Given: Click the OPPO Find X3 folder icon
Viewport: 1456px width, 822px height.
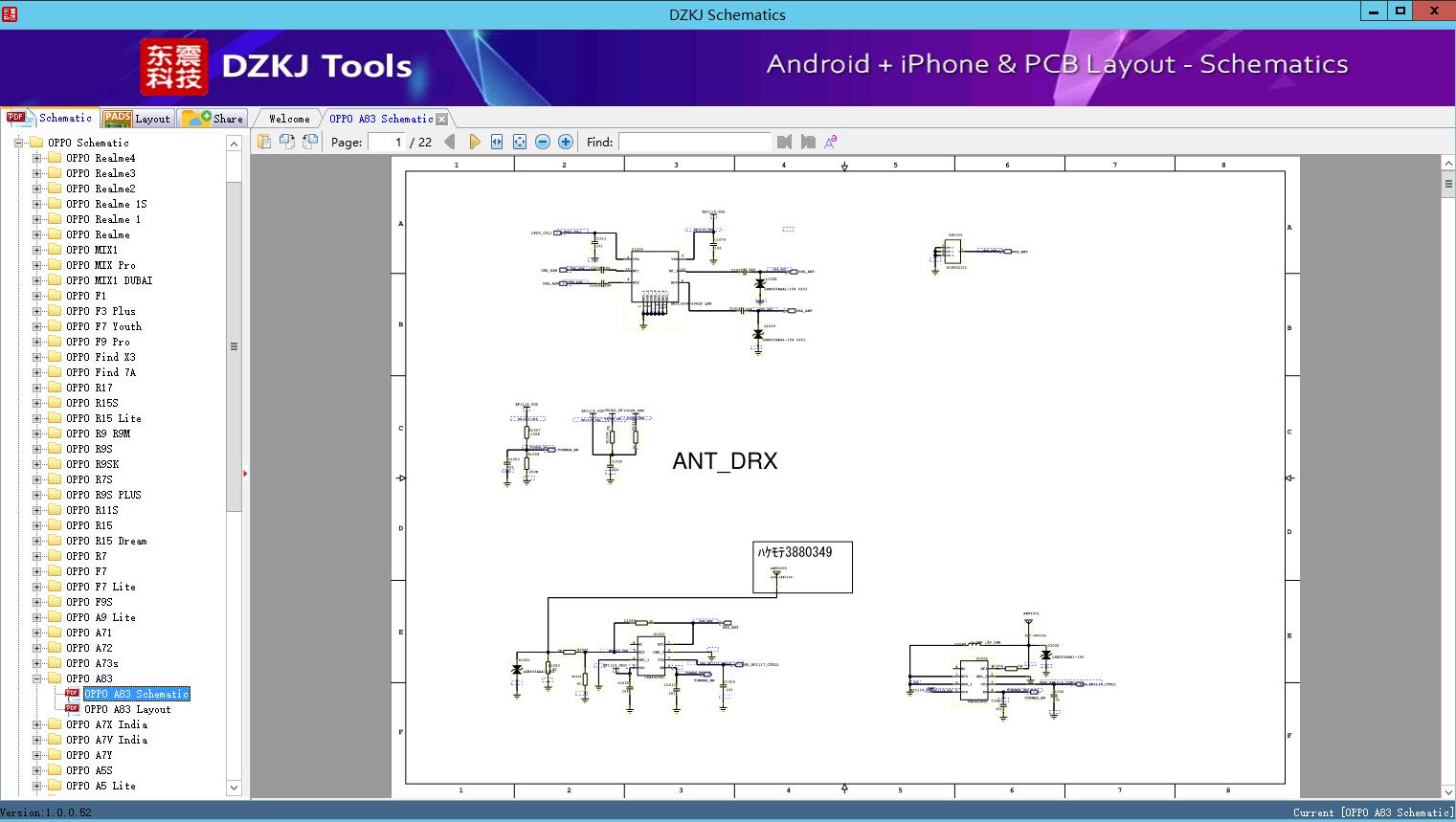Looking at the screenshot, I should pos(55,357).
